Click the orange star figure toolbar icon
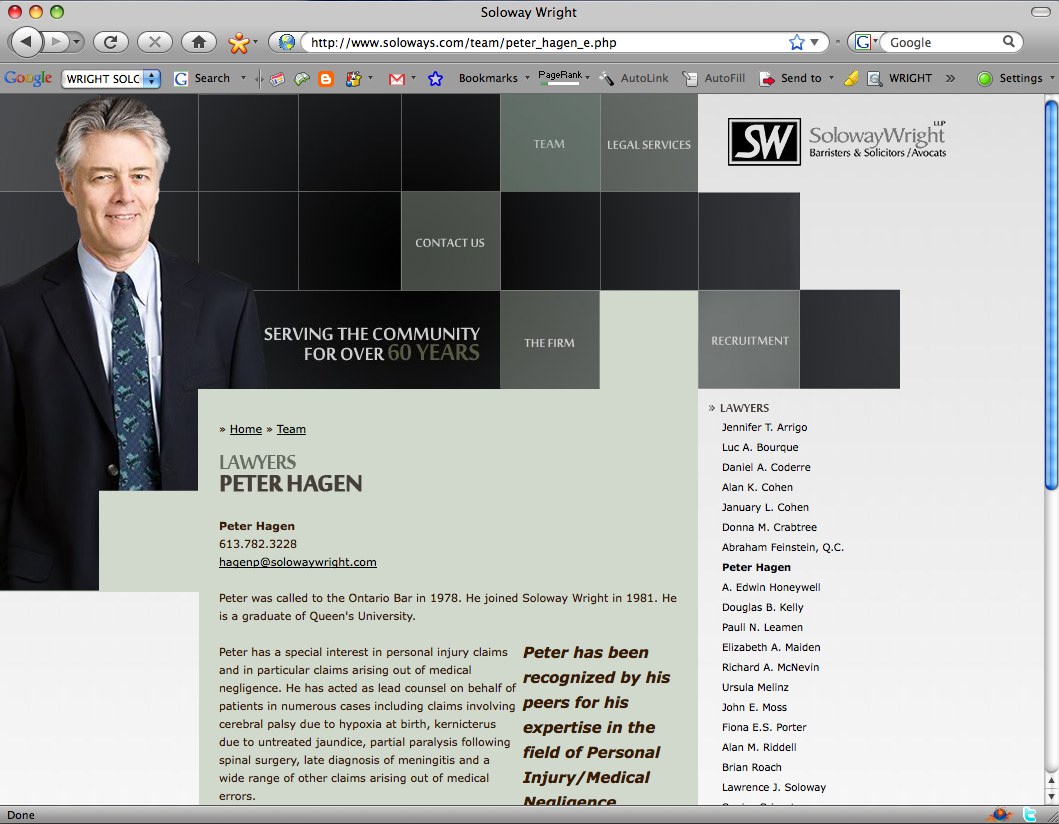1059x824 pixels. tap(238, 43)
